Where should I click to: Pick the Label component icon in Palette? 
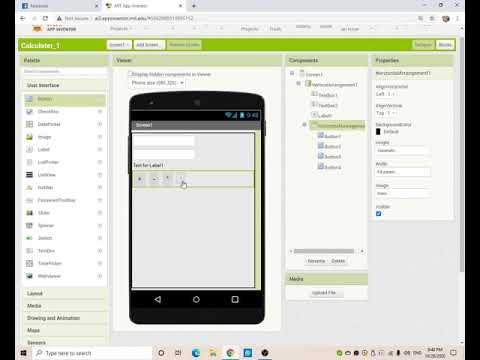click(29, 149)
